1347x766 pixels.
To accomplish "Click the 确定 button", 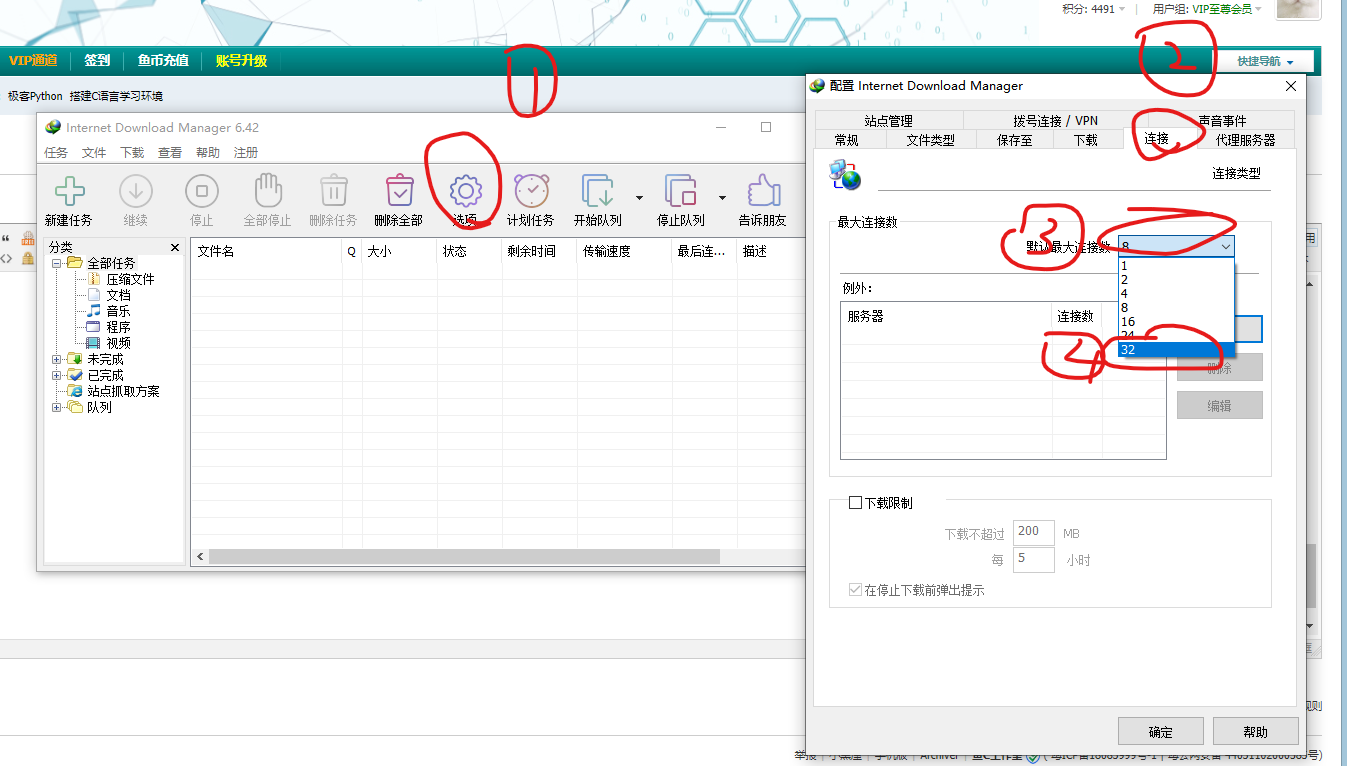I will [x=1160, y=732].
